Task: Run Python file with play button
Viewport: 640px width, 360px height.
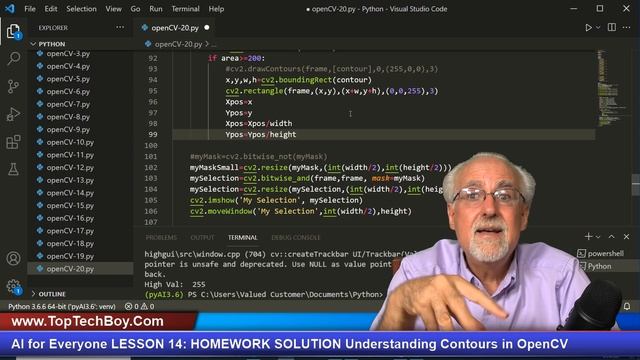Action: click(x=588, y=27)
